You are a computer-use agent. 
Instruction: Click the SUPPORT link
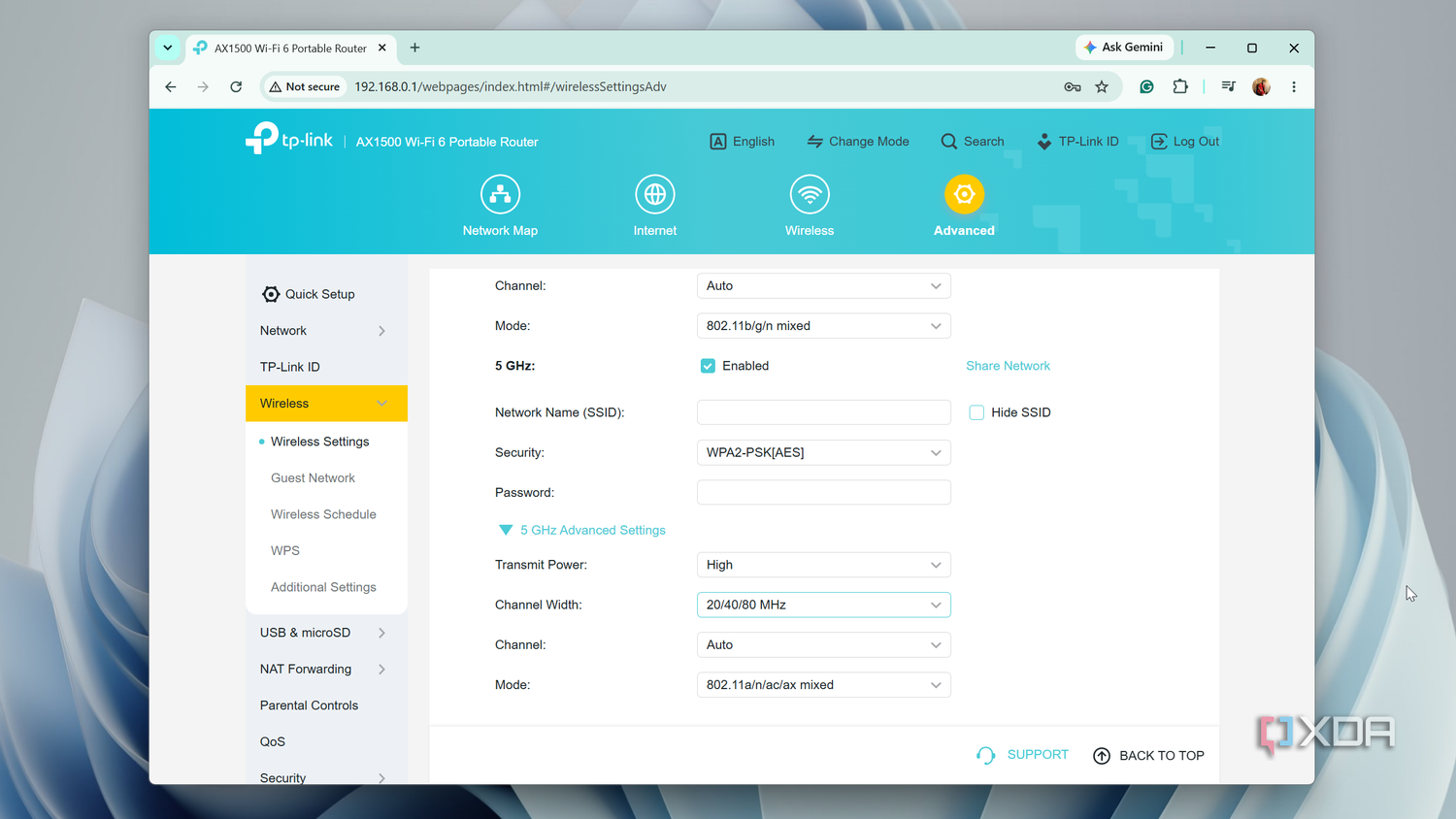pyautogui.click(x=1022, y=755)
